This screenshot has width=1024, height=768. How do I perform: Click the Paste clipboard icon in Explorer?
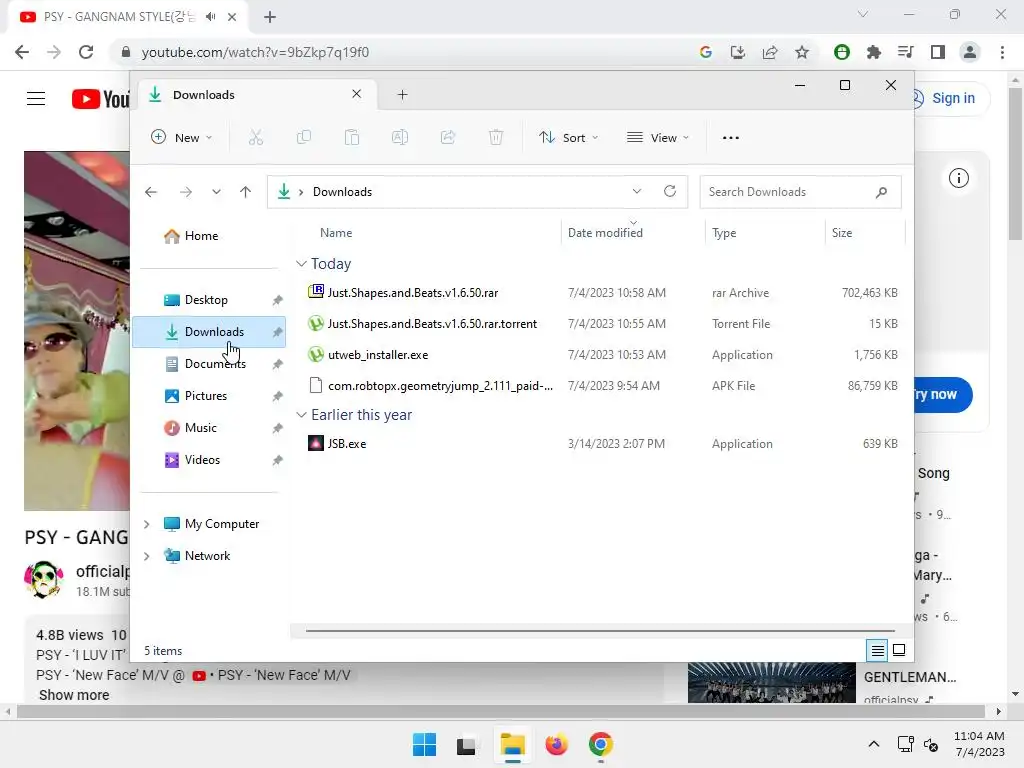pos(351,137)
